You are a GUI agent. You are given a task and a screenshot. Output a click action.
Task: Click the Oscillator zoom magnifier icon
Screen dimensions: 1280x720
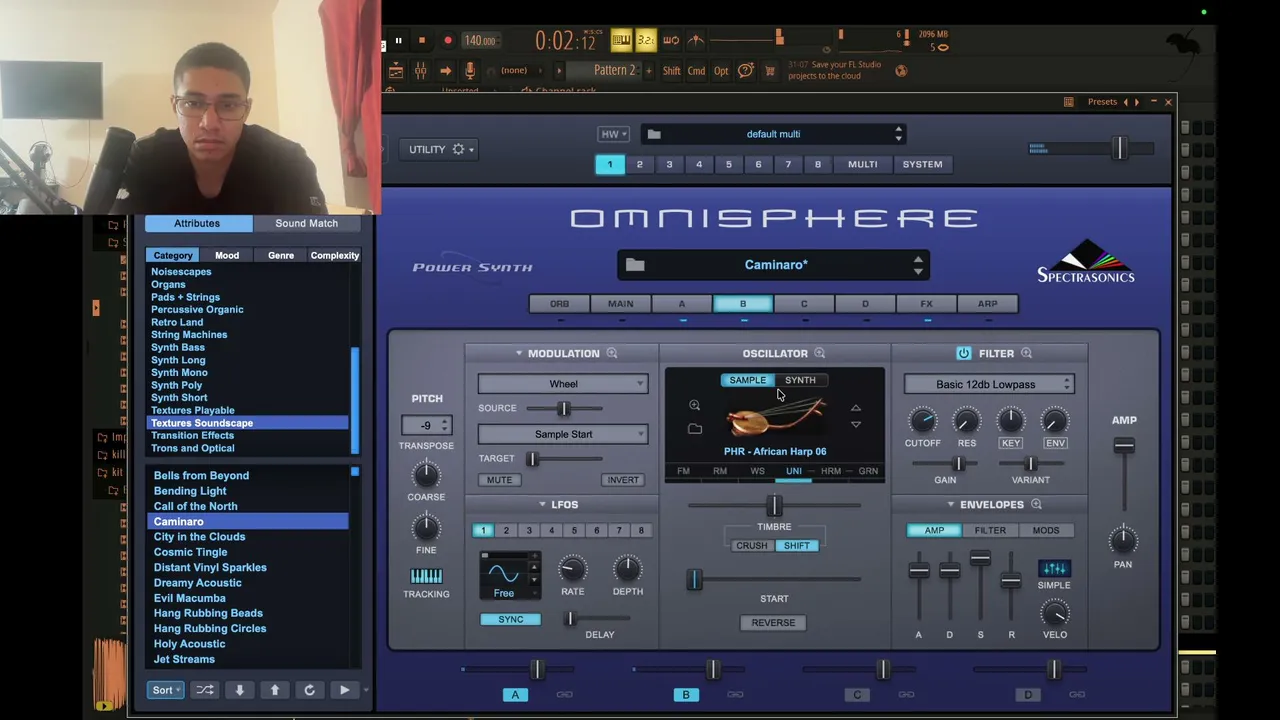[x=820, y=353]
